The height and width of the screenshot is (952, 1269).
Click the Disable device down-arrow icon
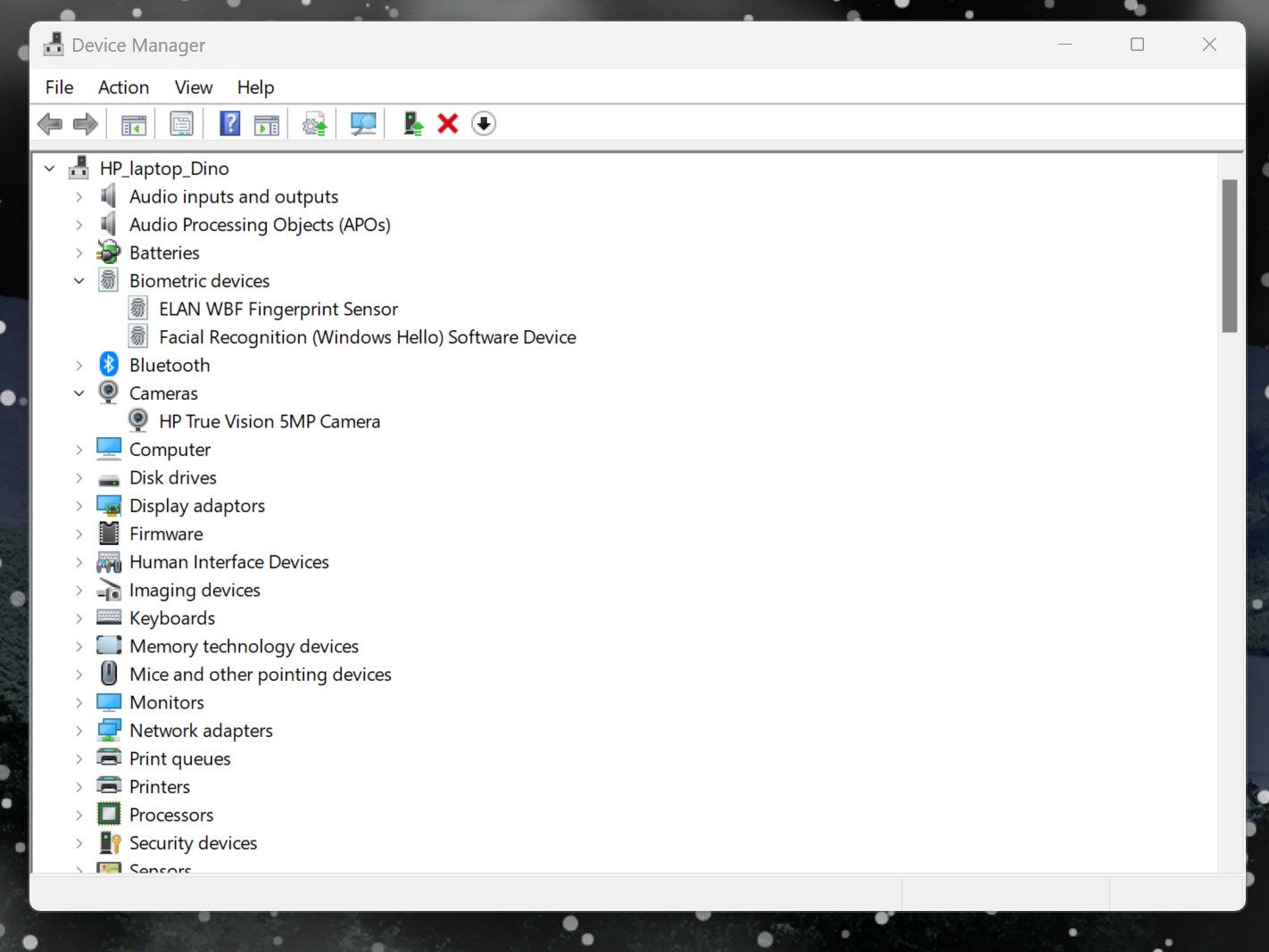click(x=484, y=123)
